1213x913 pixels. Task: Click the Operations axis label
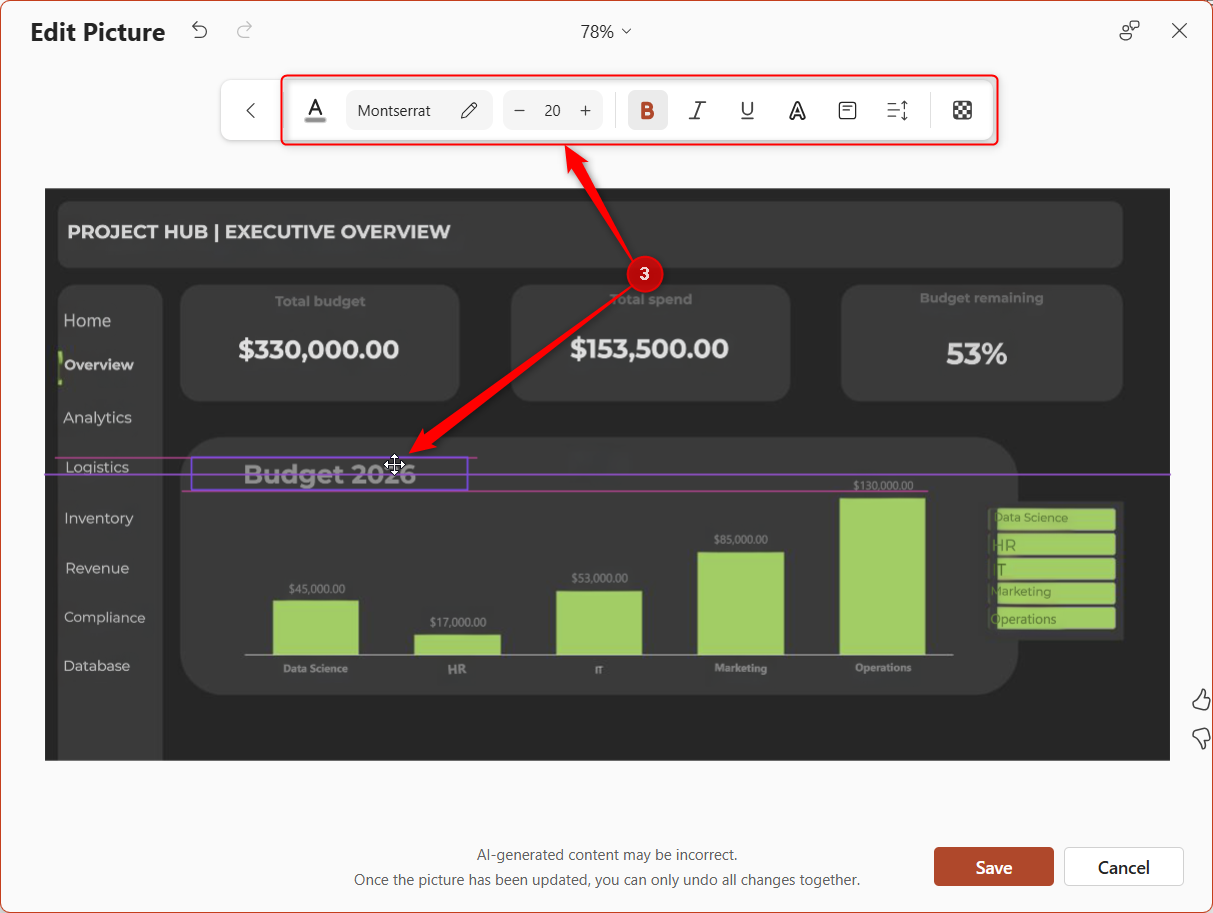[x=883, y=667]
